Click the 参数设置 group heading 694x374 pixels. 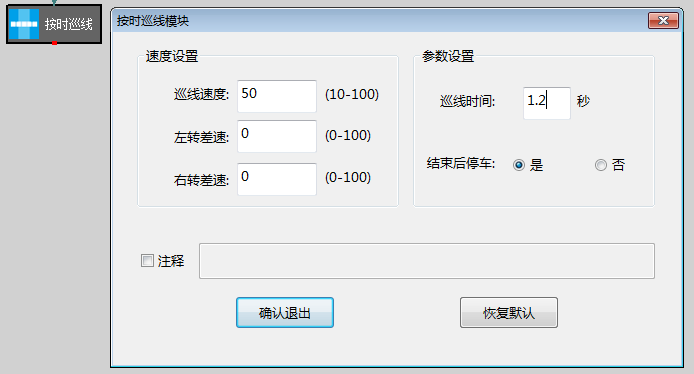[x=448, y=56]
